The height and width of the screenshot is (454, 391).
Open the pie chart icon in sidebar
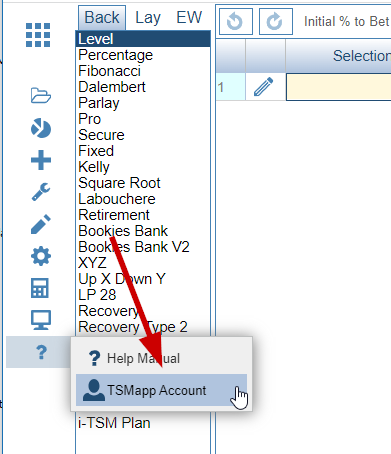pos(41,128)
